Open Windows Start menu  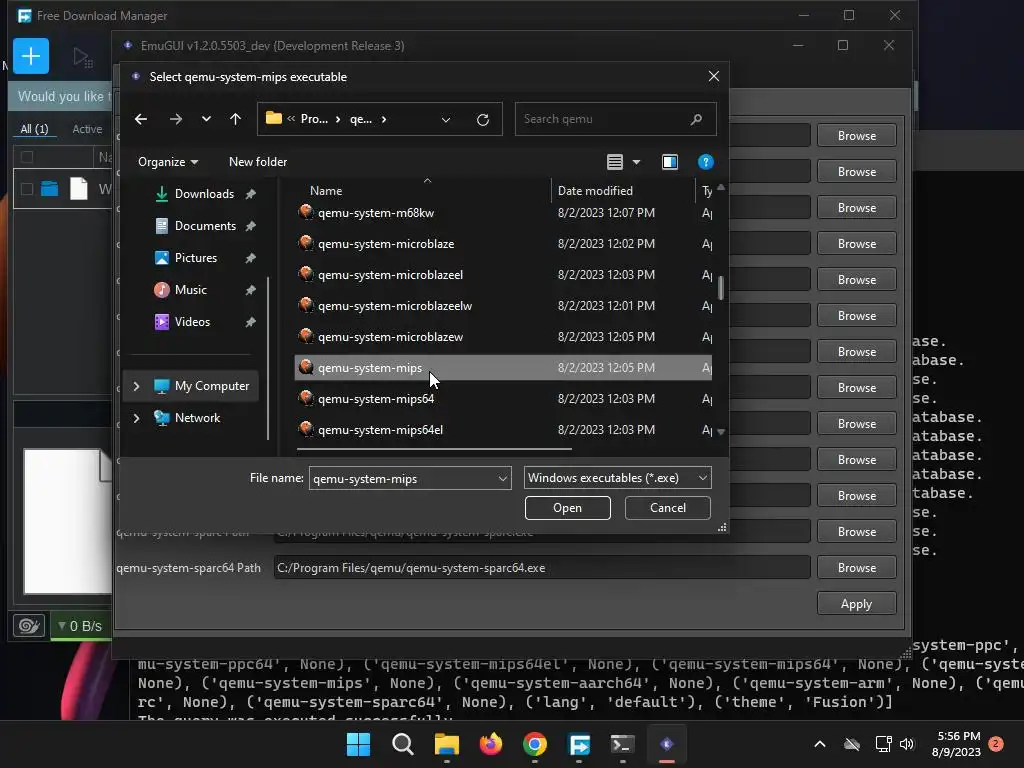(x=358, y=744)
